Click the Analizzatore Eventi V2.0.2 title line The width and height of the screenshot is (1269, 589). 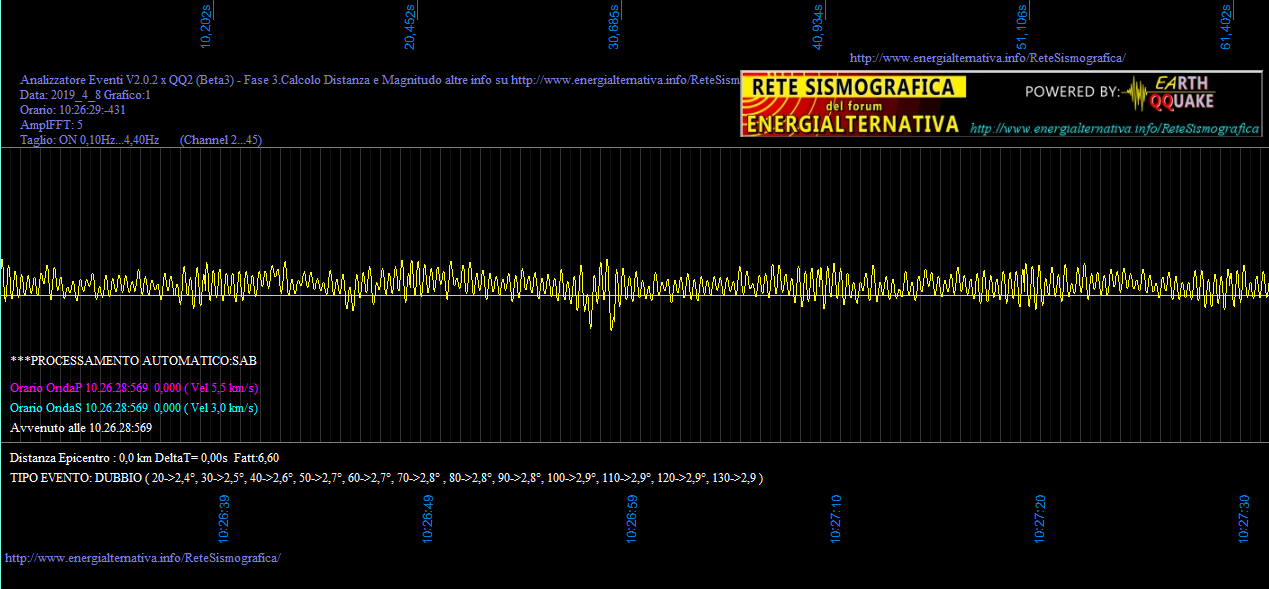click(x=380, y=80)
